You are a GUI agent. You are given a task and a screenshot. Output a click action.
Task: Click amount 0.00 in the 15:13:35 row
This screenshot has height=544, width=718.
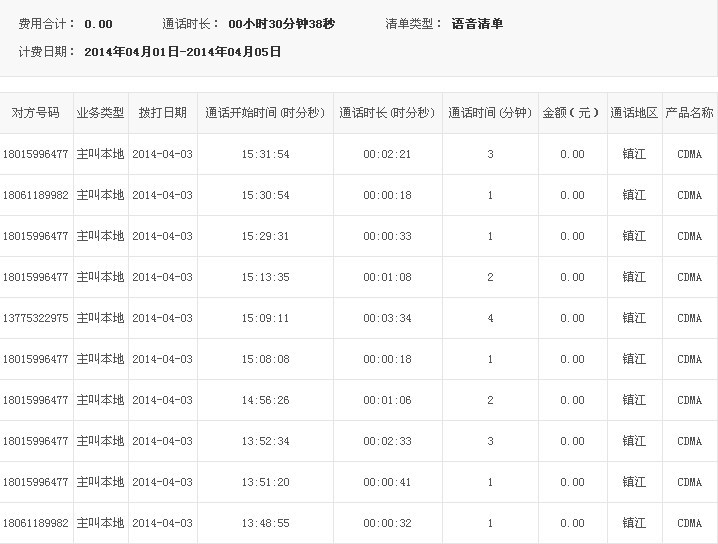click(x=572, y=277)
